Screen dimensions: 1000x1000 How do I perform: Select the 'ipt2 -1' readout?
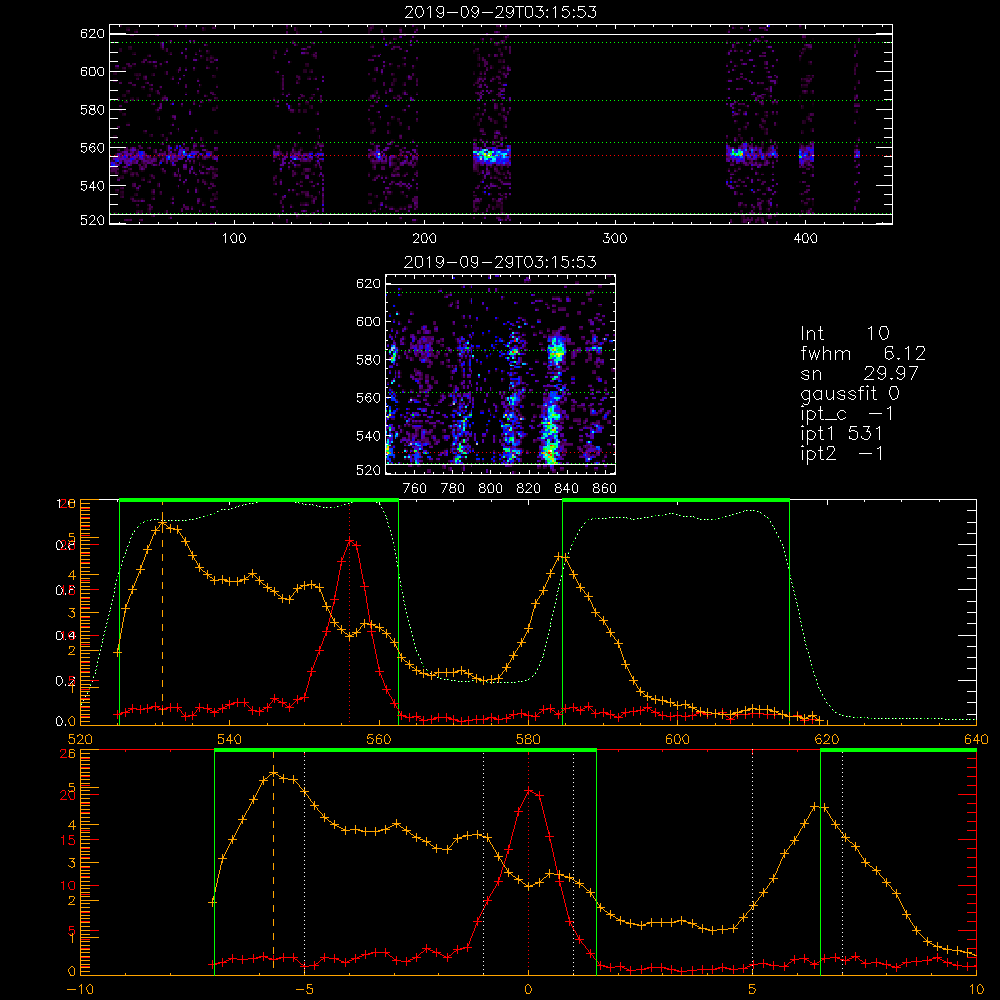pos(841,453)
